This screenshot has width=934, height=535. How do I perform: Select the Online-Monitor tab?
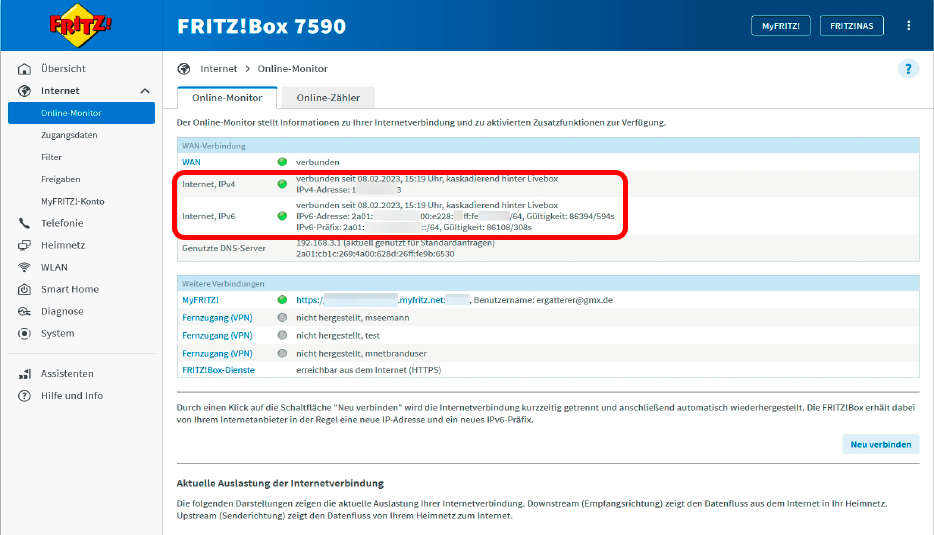click(x=227, y=98)
